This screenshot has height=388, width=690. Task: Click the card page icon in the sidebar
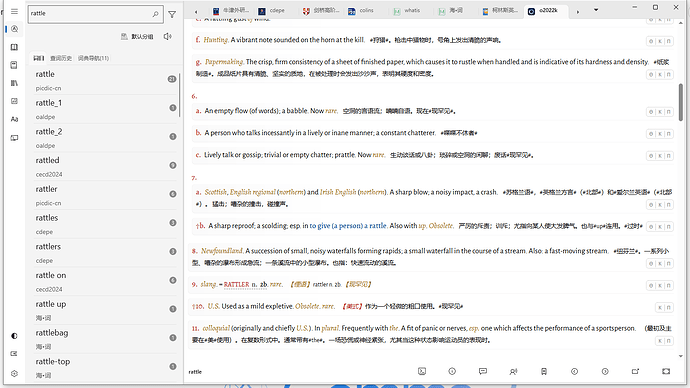point(14,65)
